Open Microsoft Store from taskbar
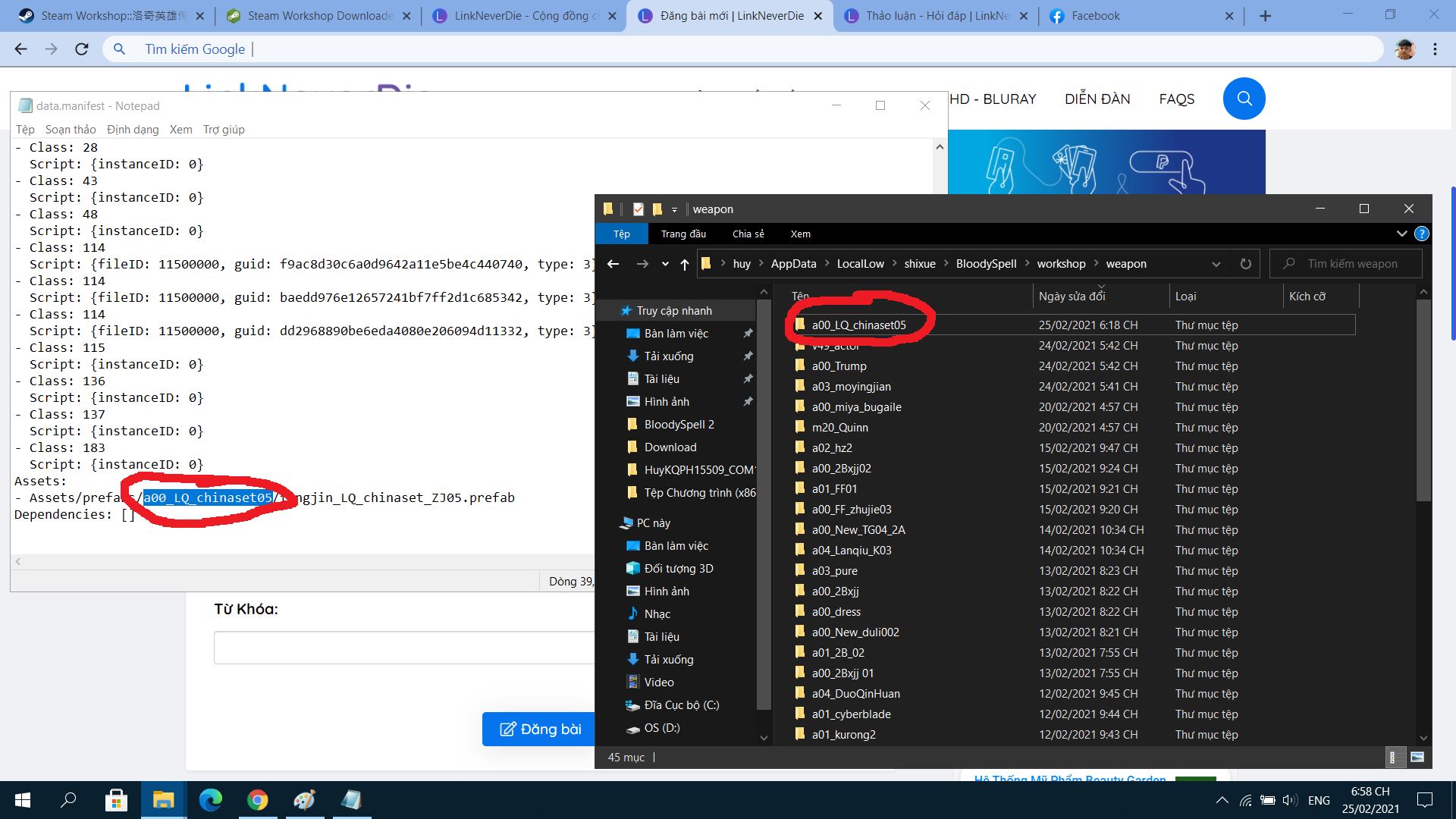 point(116,800)
